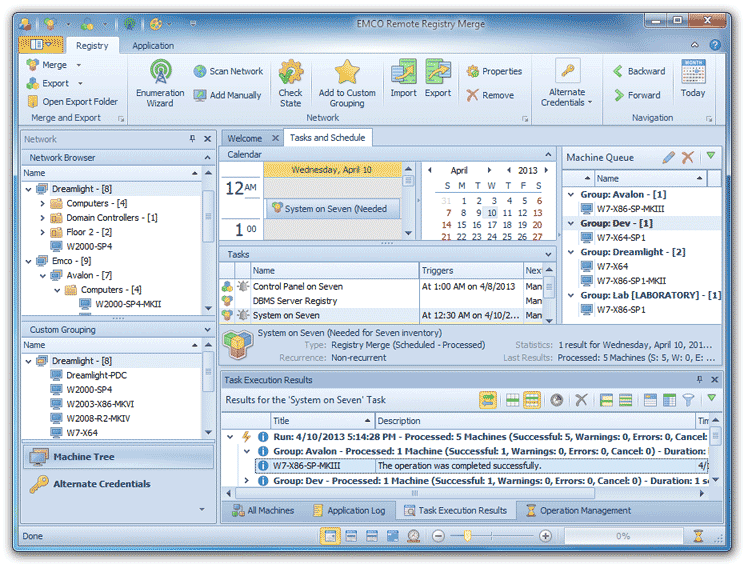This screenshot has height=564, width=744.
Task: Open the Export dropdown arrow in Merge and Export
Action: pyautogui.click(x=80, y=83)
